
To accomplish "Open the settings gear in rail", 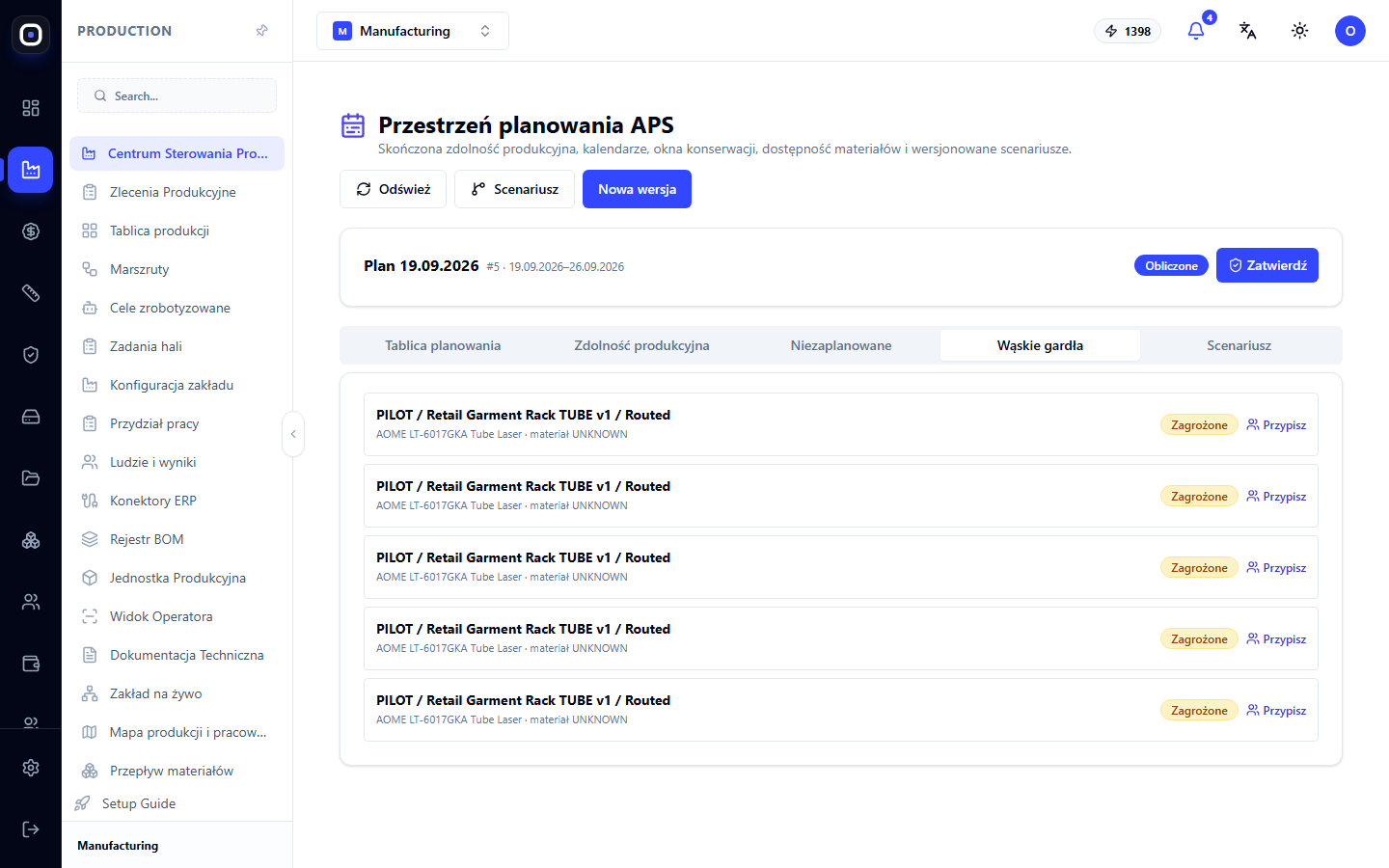I will pos(31,768).
